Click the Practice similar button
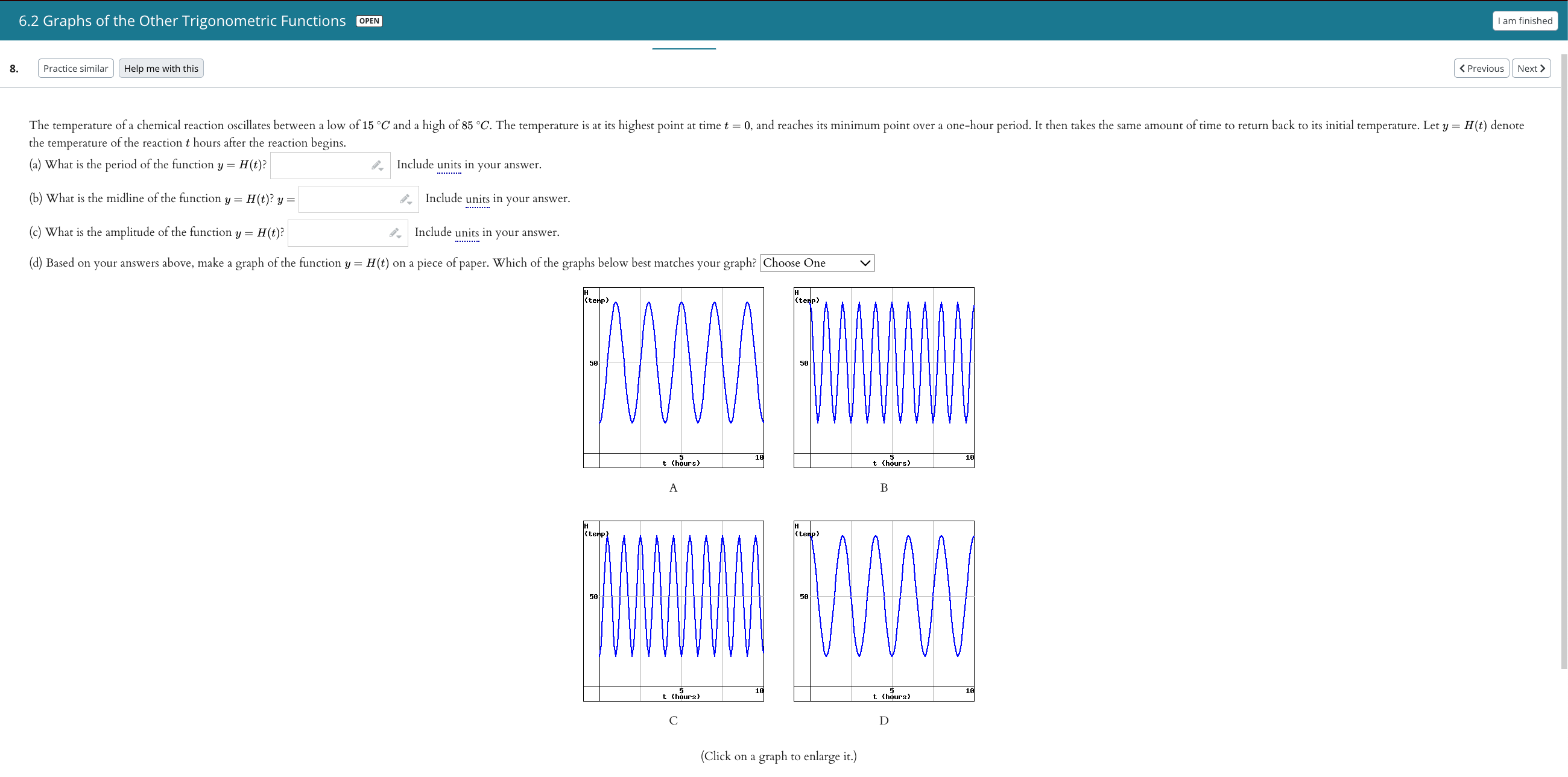1568x777 pixels. pyautogui.click(x=75, y=68)
